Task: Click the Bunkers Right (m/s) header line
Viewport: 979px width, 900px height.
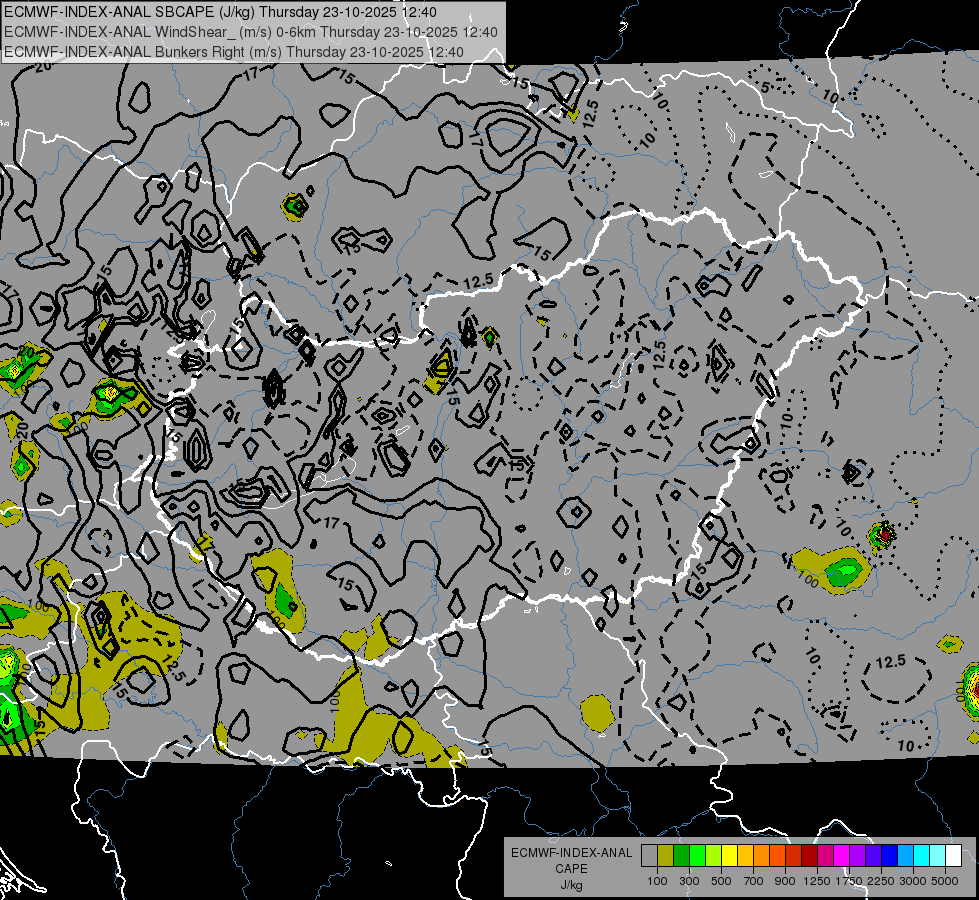Action: pos(234,52)
